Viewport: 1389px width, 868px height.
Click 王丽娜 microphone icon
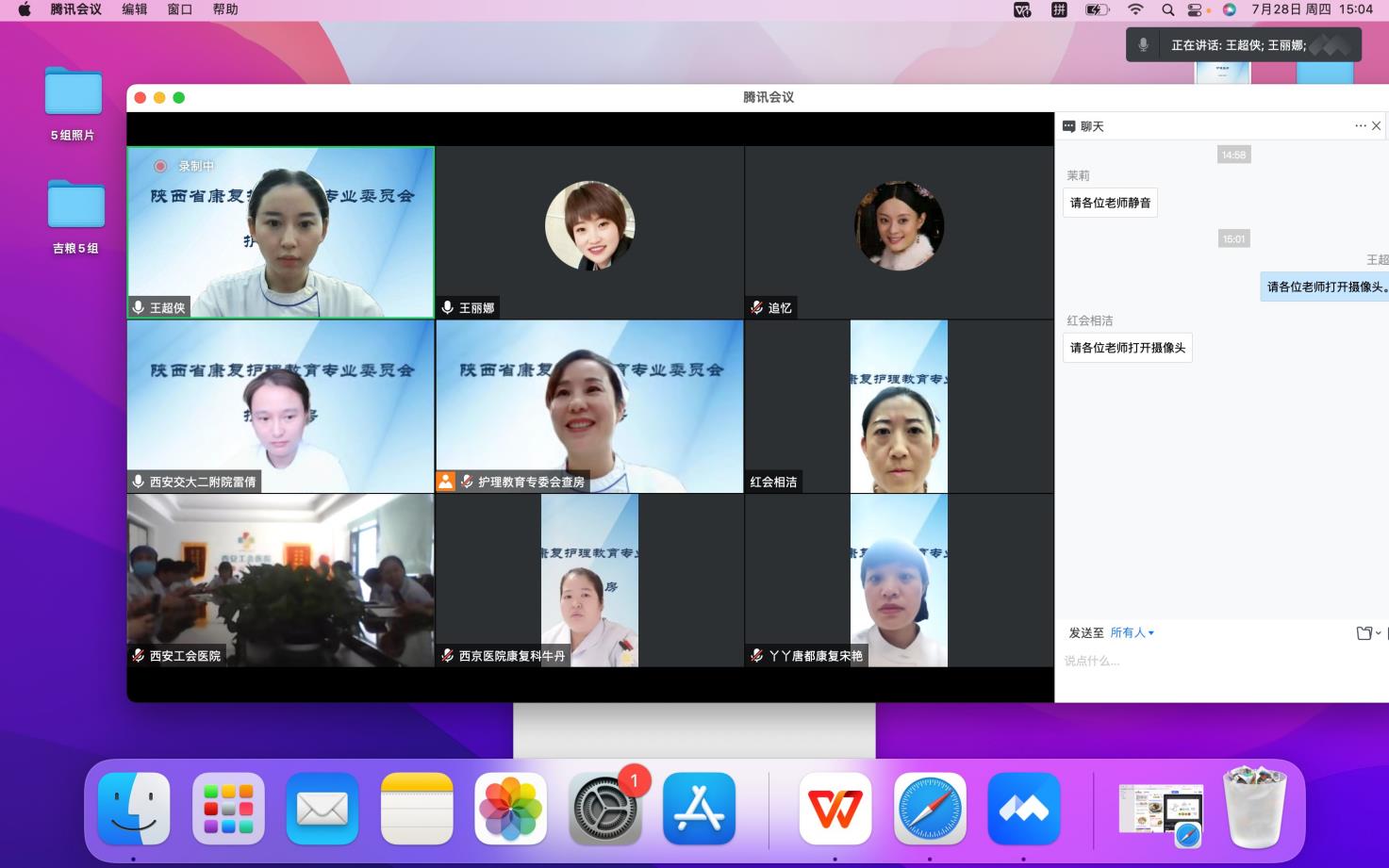click(448, 307)
